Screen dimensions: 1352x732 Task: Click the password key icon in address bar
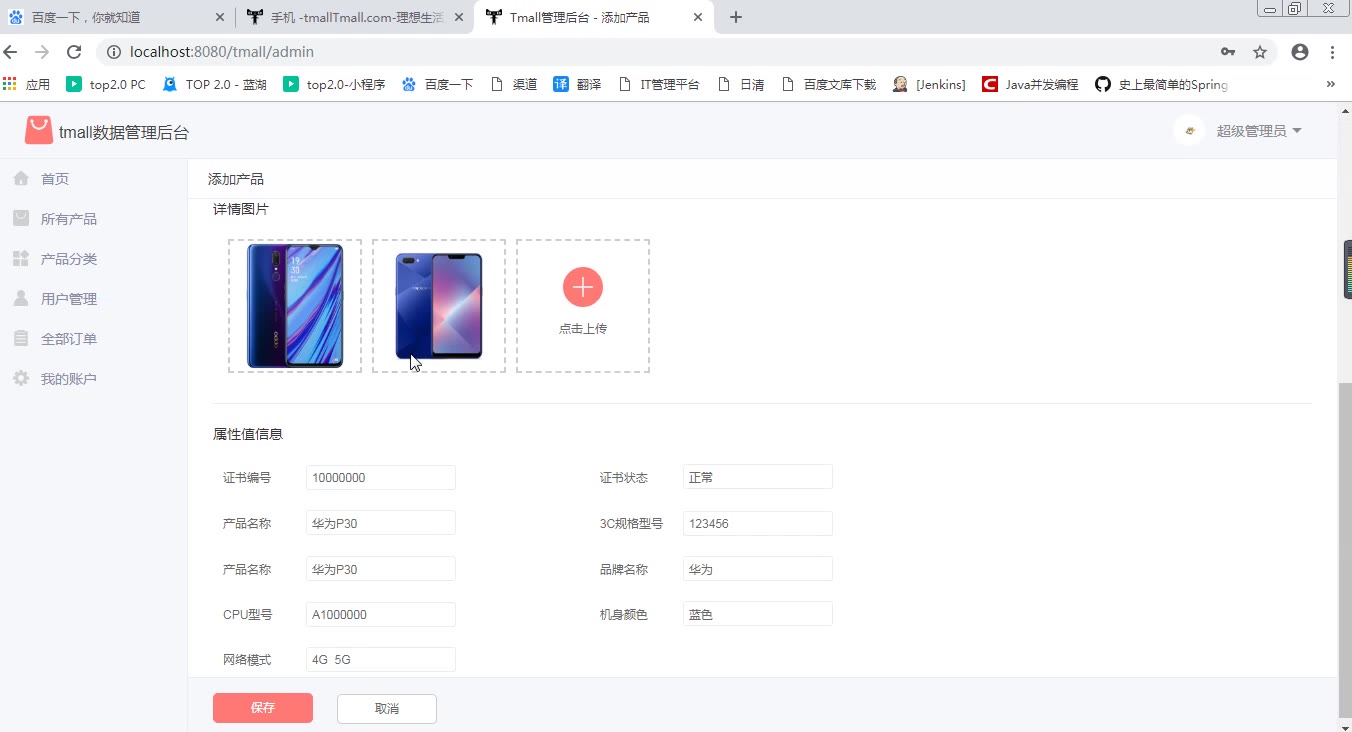(1228, 52)
